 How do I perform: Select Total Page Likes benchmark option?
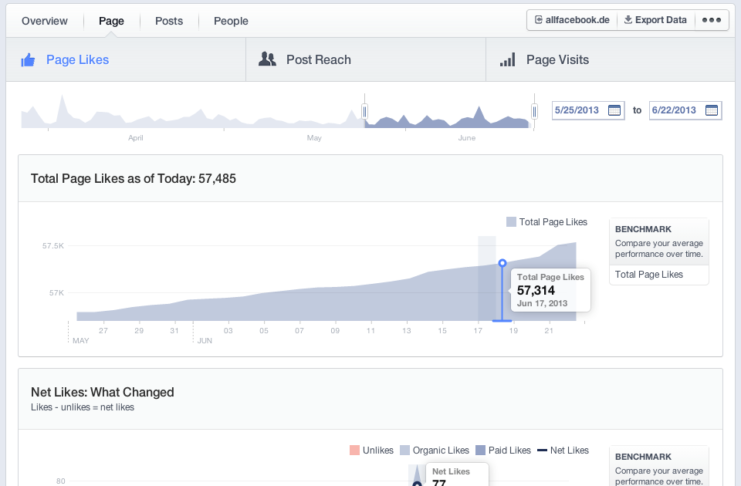[649, 275]
